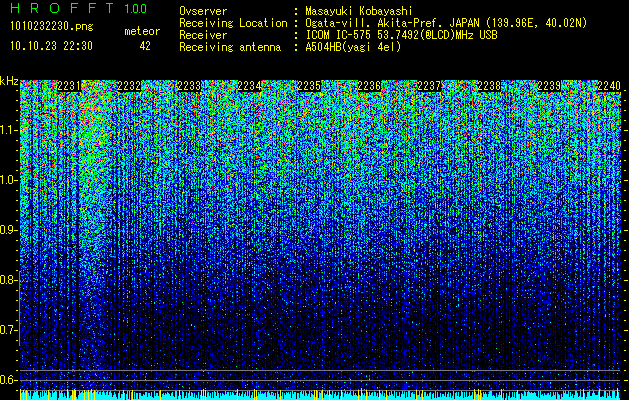Click the 1.0 frequency axis label
Viewport: 629px width, 400px height.
click(x=8, y=180)
